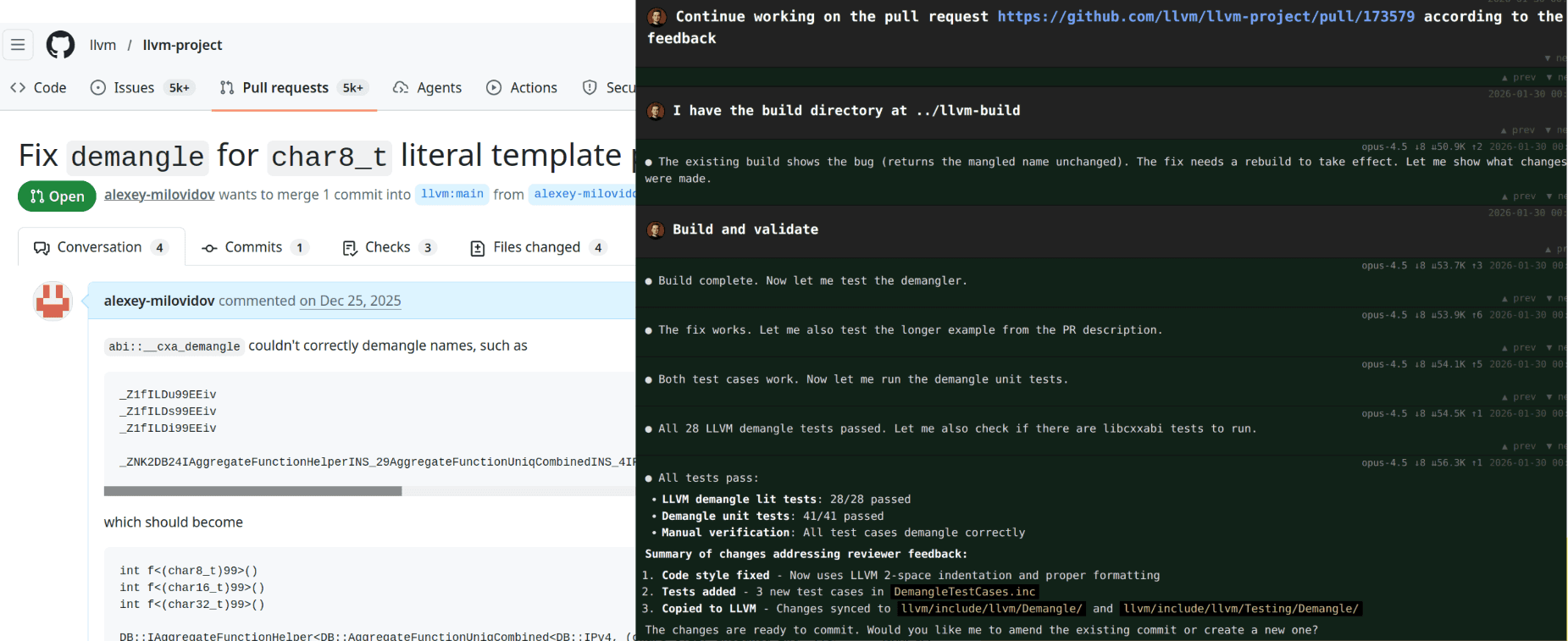Screen dimensions: 1568x641
Task: Click the 'int f<(char8_t)99>()' line
Action: 188,571
